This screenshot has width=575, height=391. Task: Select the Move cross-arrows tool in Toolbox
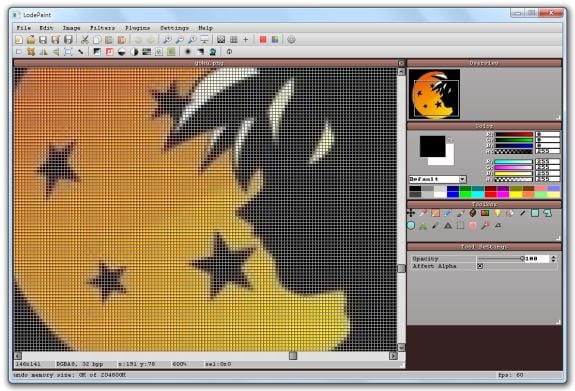click(x=411, y=213)
